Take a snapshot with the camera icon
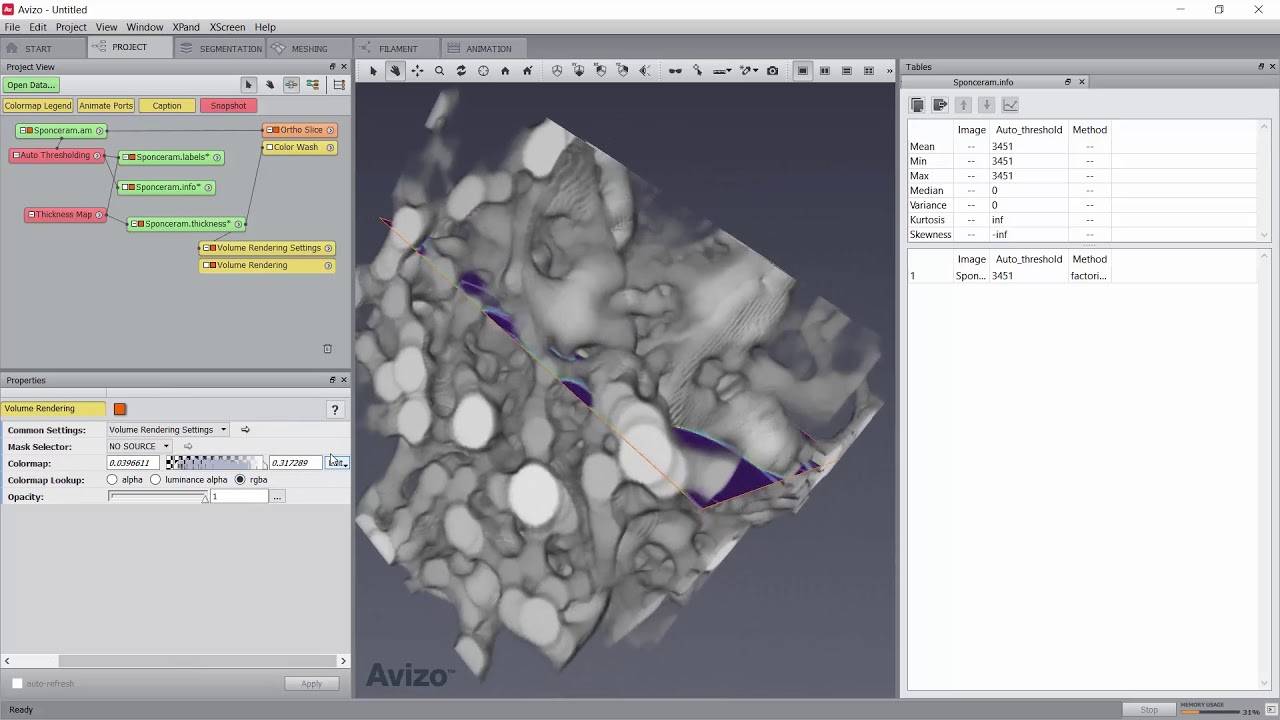The height and width of the screenshot is (720, 1280). (772, 71)
